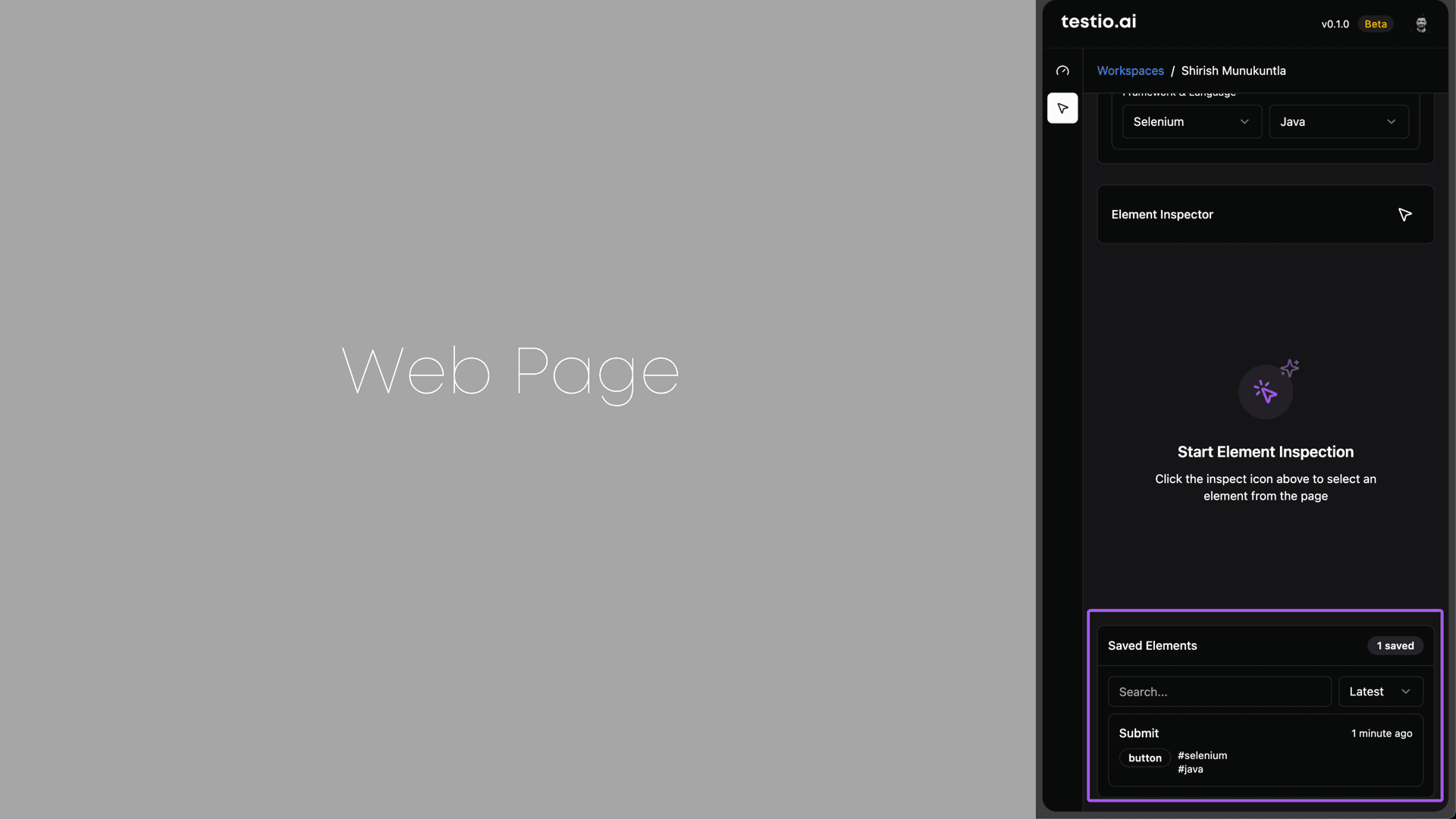Open the user avatar menu
The image size is (1456, 819).
point(1421,24)
